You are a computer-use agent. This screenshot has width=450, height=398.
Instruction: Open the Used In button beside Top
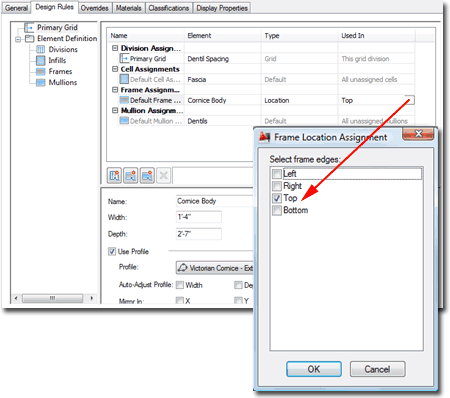pos(410,100)
